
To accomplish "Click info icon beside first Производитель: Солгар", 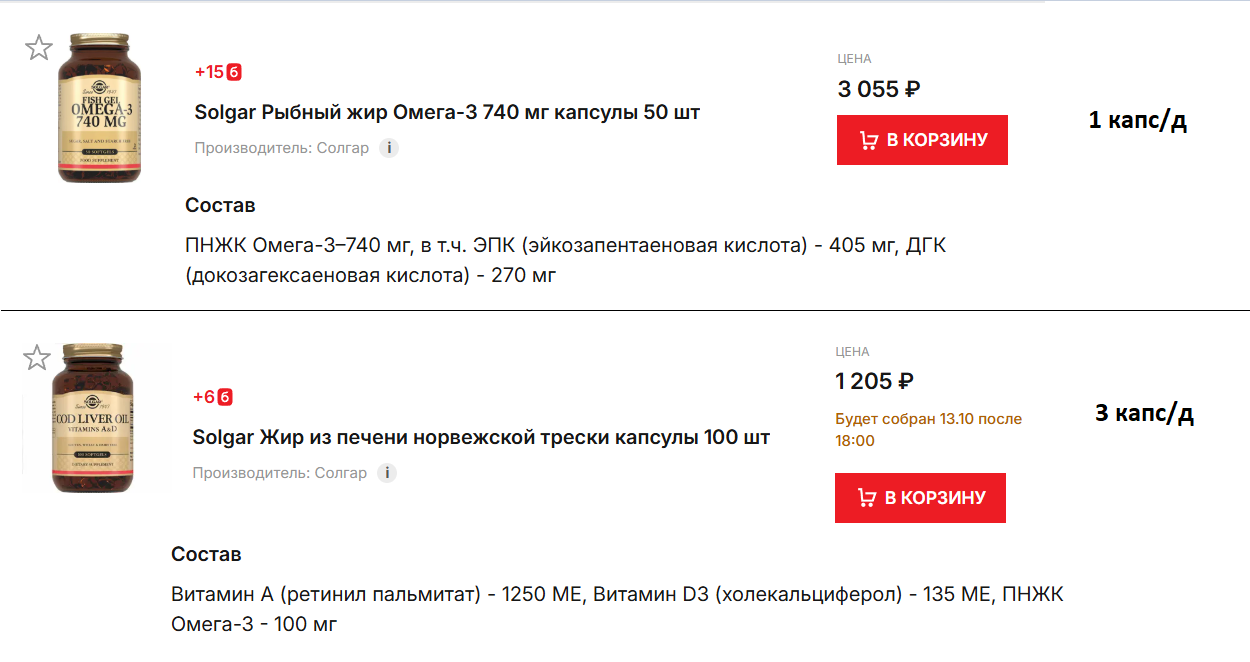I will tap(388, 148).
